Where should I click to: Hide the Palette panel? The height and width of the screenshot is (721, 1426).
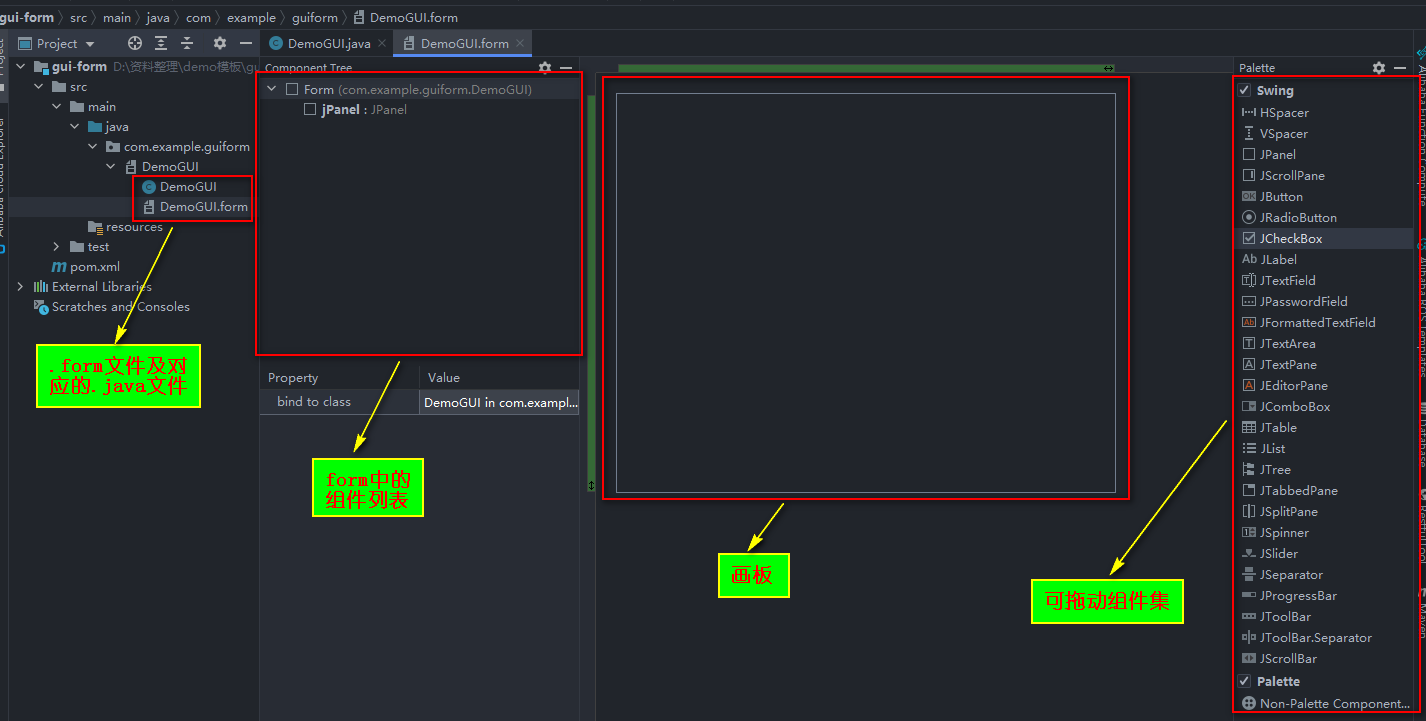(1400, 68)
